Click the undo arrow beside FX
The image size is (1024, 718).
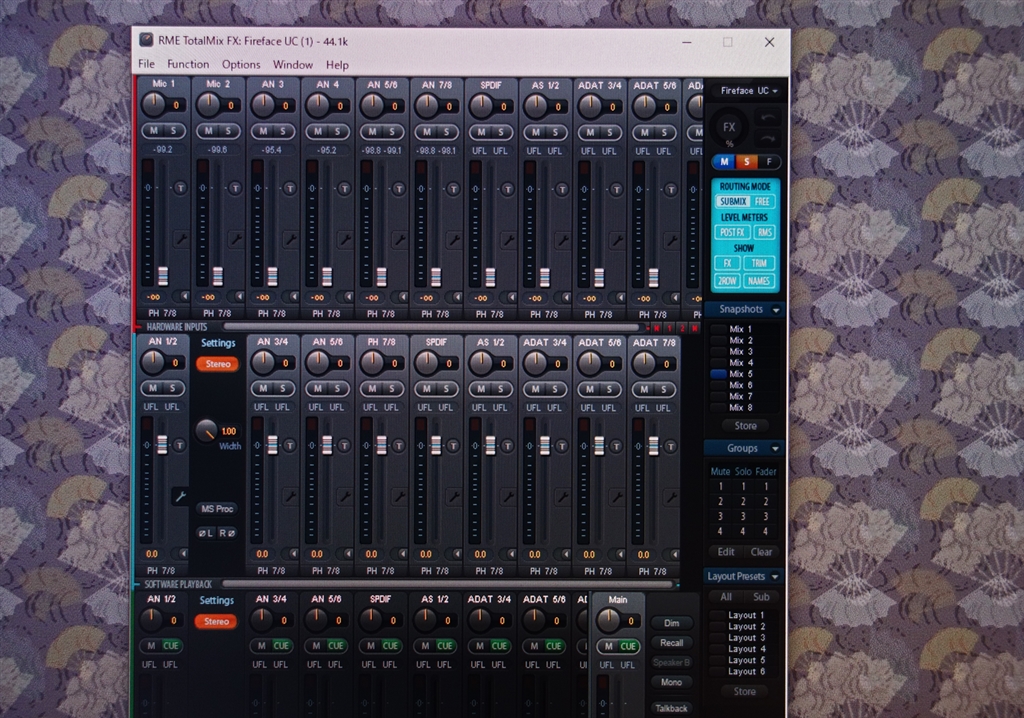(x=768, y=118)
